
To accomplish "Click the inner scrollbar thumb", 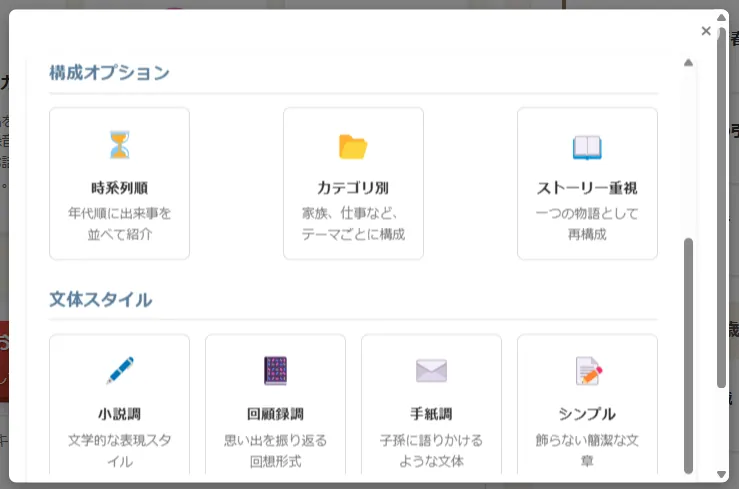I will pos(688,356).
